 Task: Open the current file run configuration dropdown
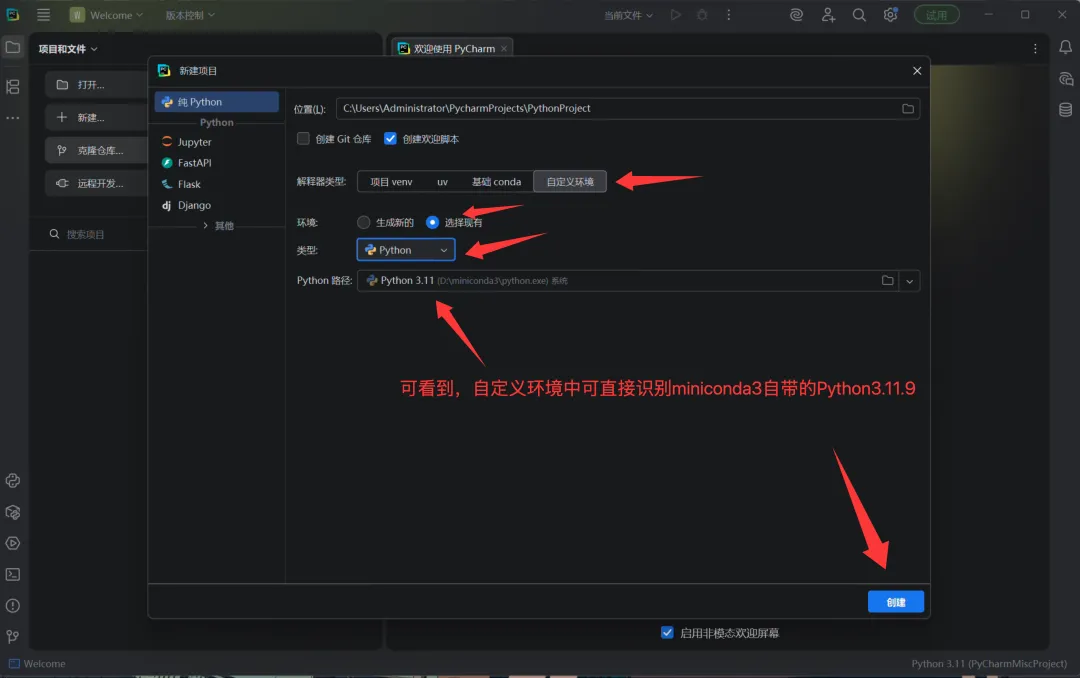coord(628,15)
